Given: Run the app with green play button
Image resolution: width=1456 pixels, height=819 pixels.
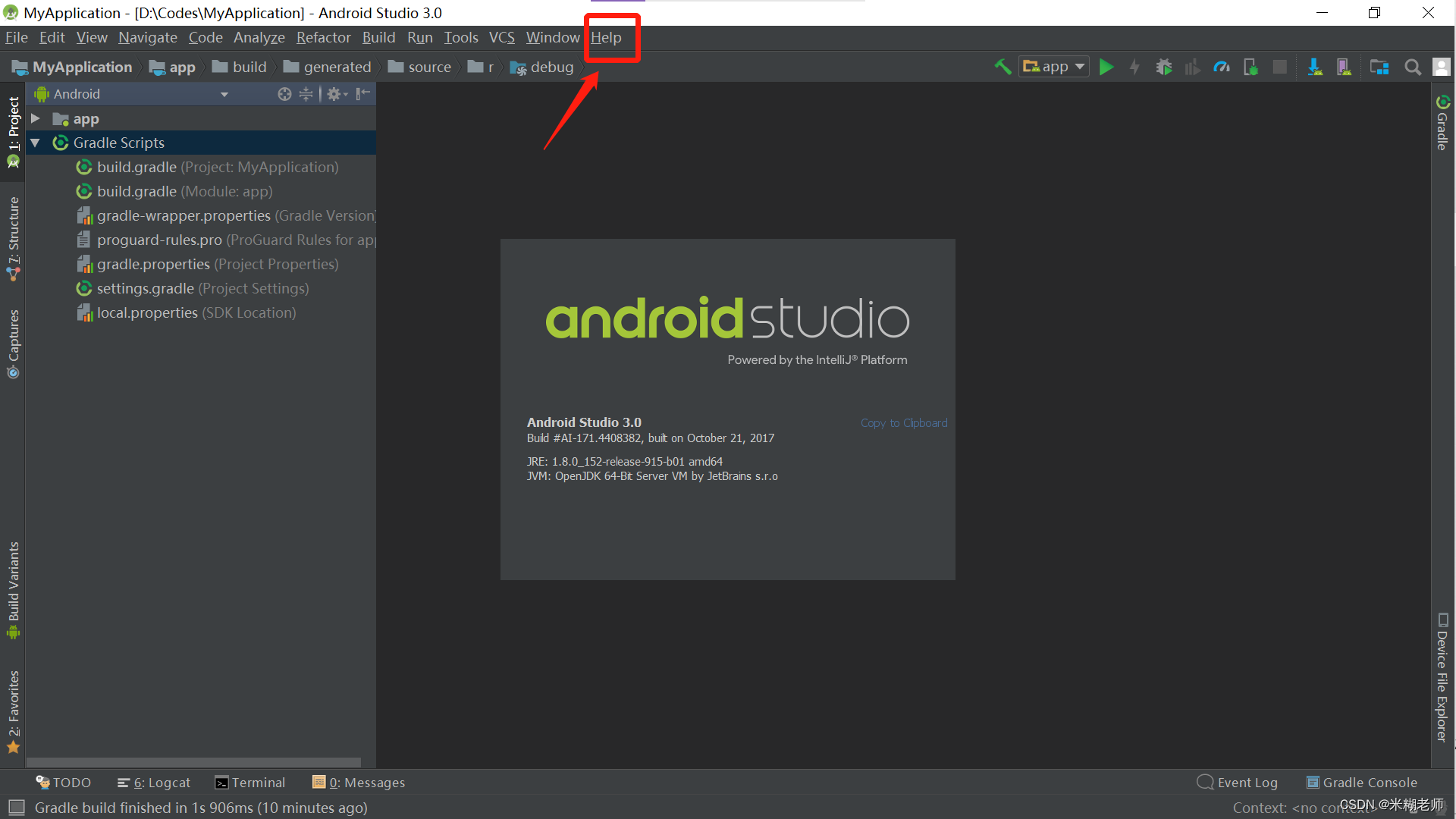Looking at the screenshot, I should pos(1106,67).
